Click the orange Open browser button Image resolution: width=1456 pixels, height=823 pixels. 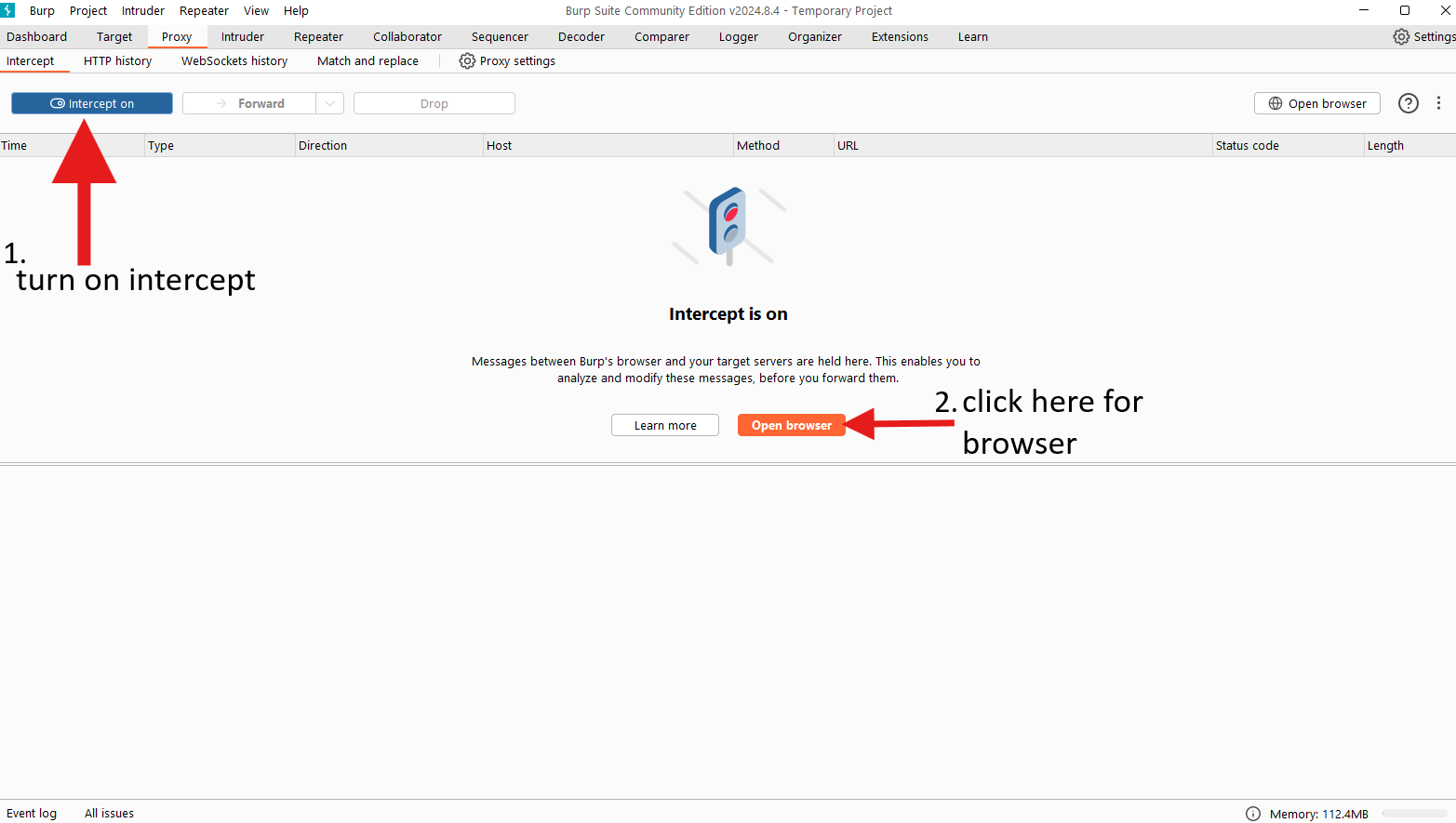[x=792, y=425]
